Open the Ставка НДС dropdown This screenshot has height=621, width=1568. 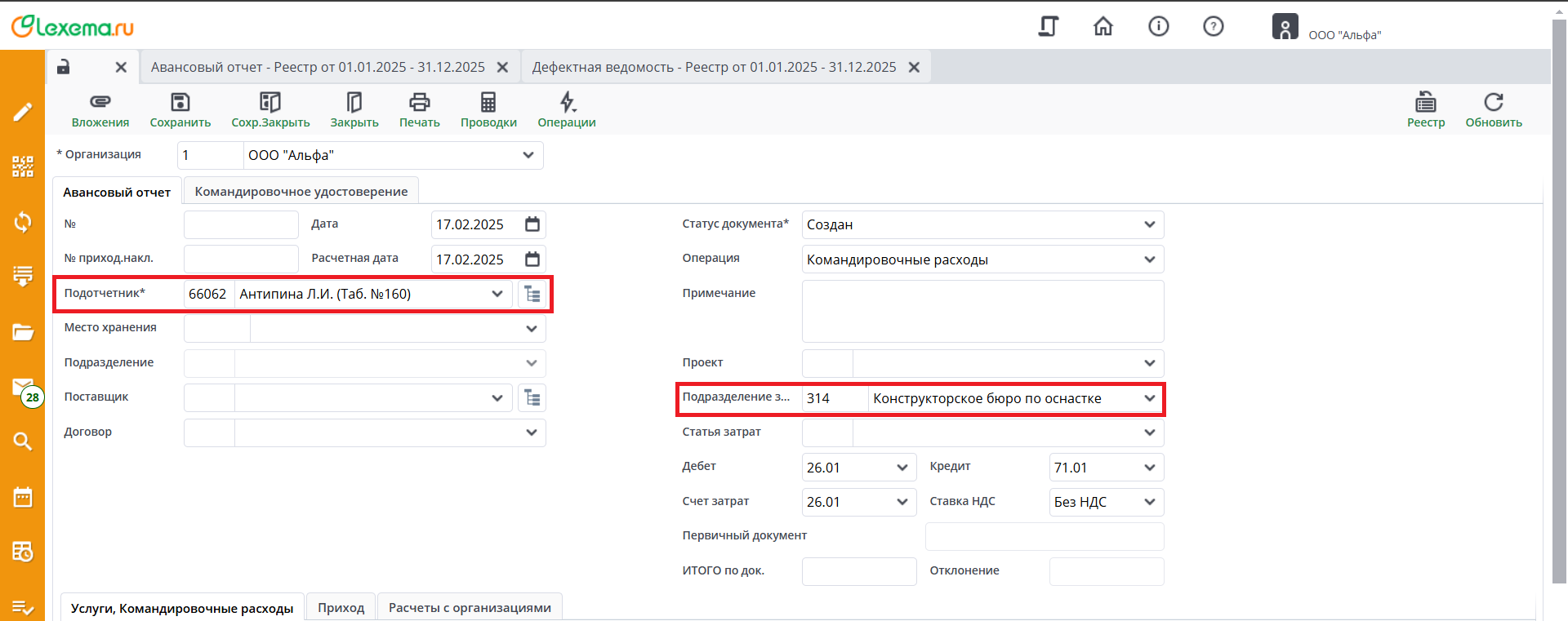click(x=1149, y=502)
